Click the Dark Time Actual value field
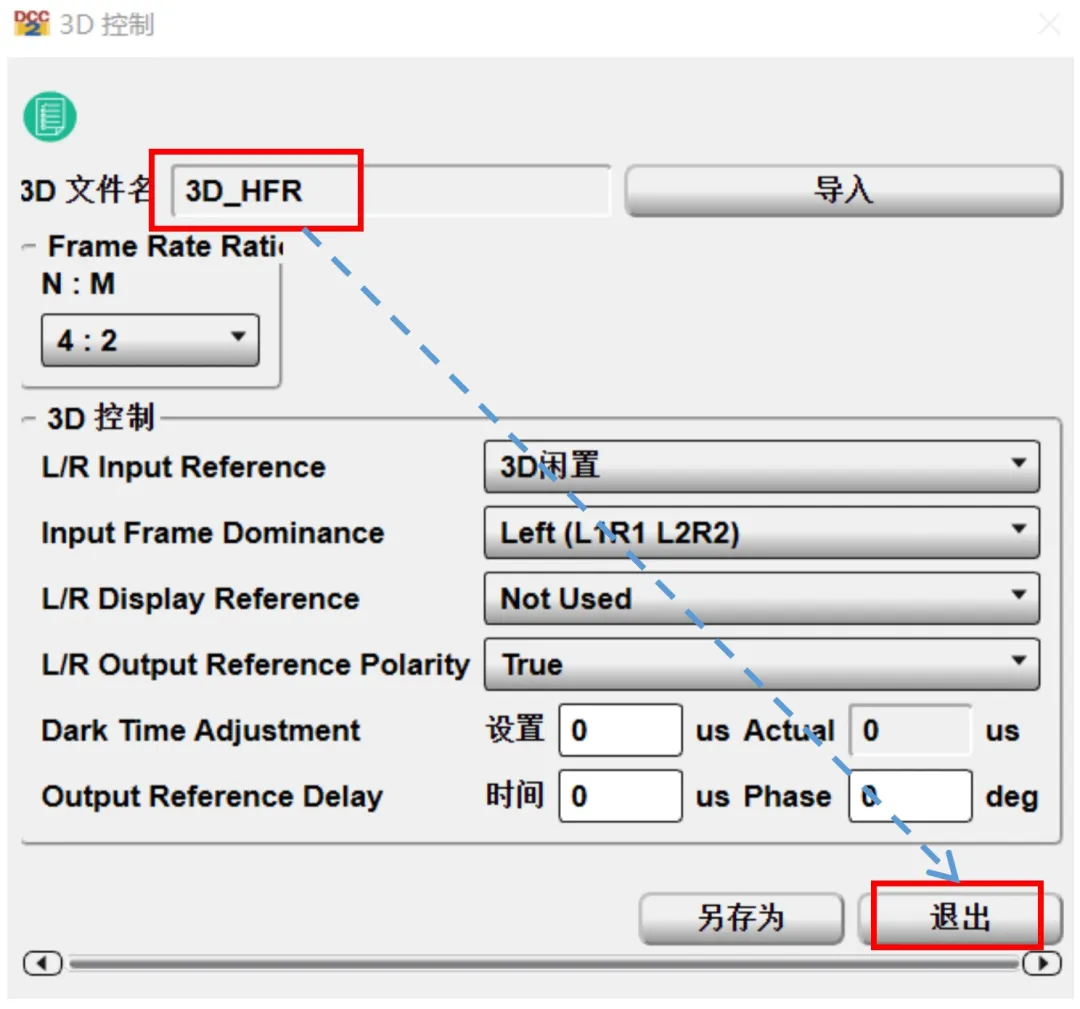Viewport: 1080px width, 1009px height. tap(909, 730)
